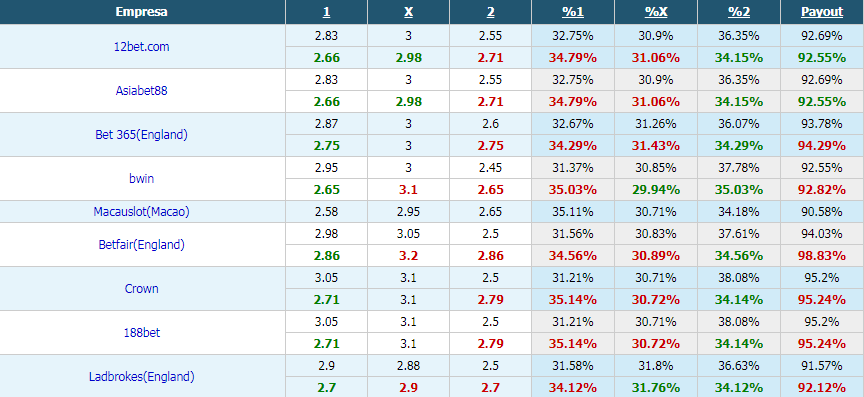864x397 pixels.
Task: Sort by the 2 column header
Action: click(490, 12)
